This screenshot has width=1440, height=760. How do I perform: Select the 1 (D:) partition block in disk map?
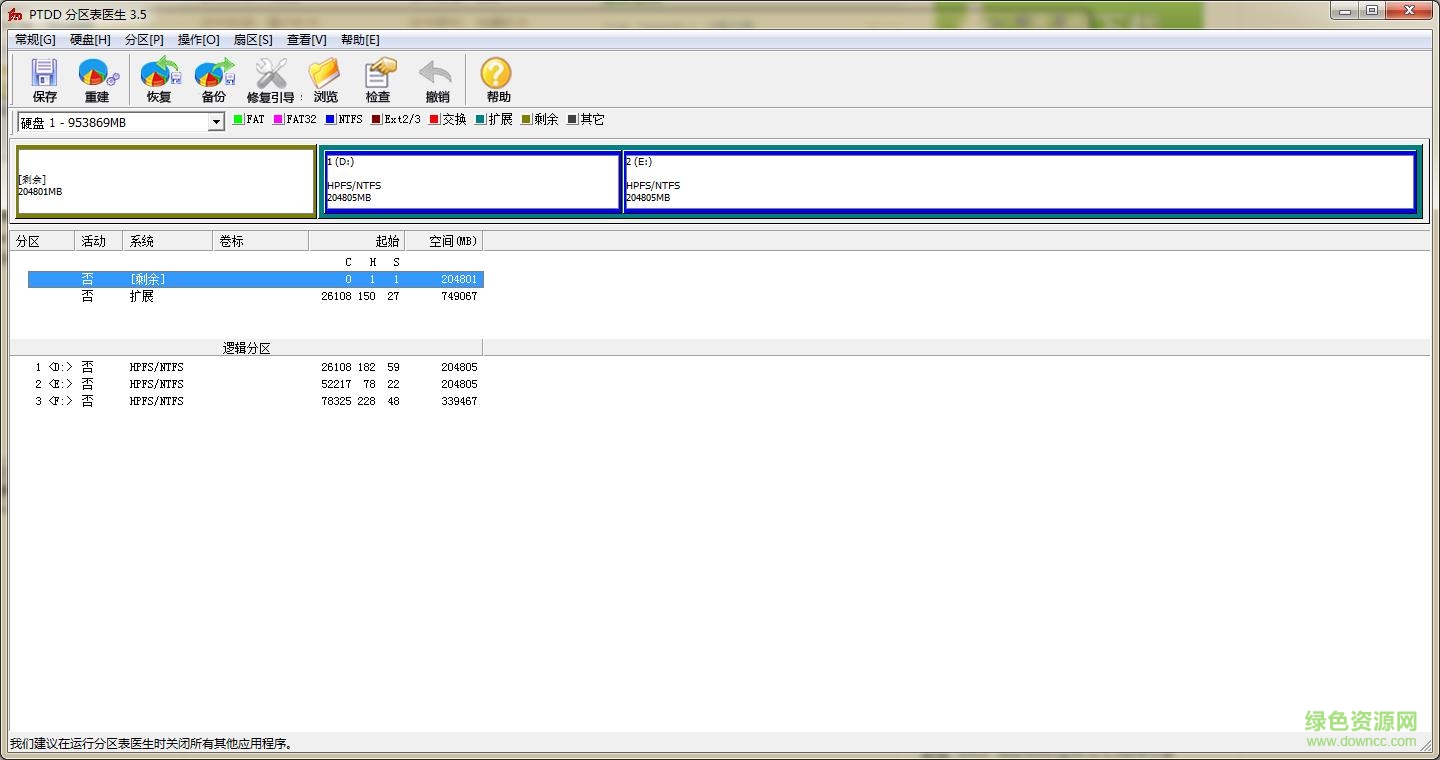point(473,182)
